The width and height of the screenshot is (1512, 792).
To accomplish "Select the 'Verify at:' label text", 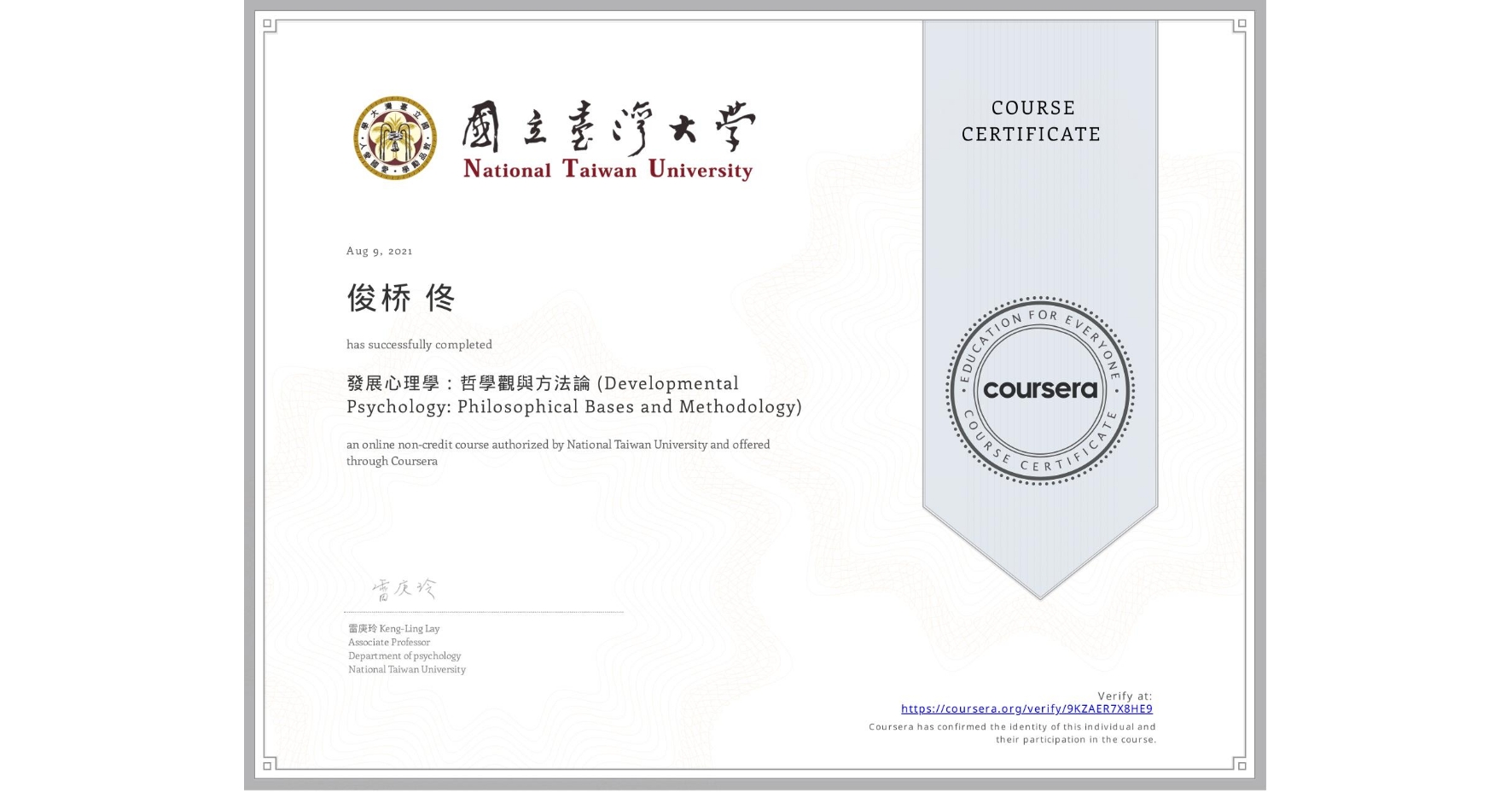I will point(1123,695).
